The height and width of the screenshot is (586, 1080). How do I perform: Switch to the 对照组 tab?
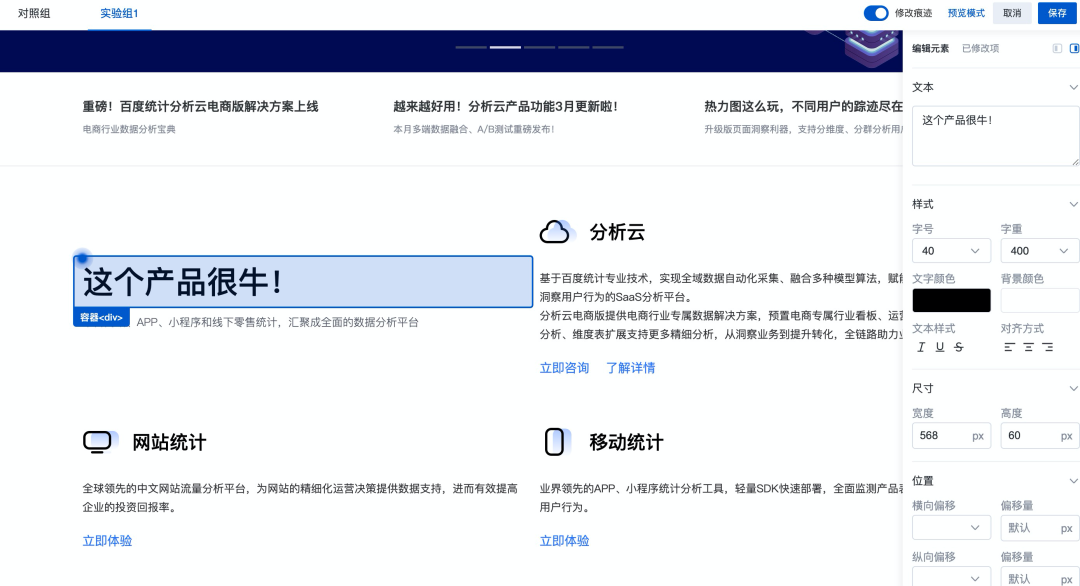pos(34,13)
